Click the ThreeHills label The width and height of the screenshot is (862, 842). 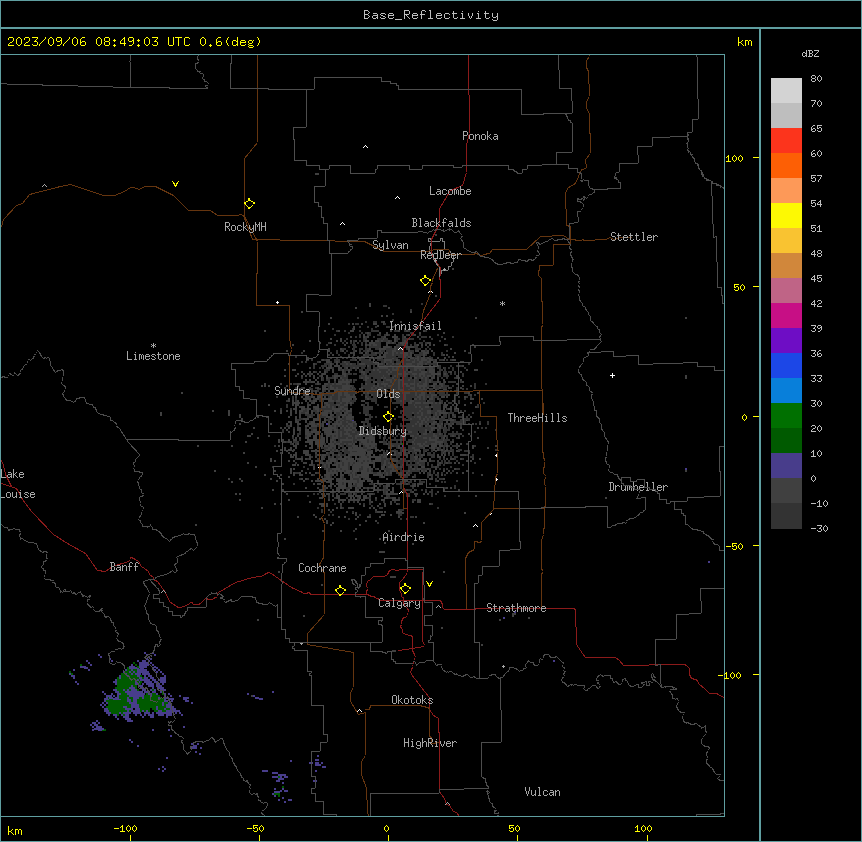(x=537, y=418)
